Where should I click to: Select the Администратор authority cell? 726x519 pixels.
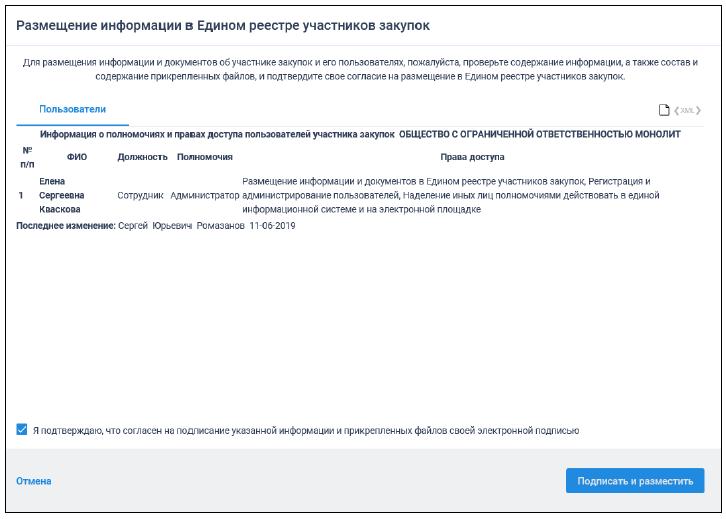click(x=205, y=195)
